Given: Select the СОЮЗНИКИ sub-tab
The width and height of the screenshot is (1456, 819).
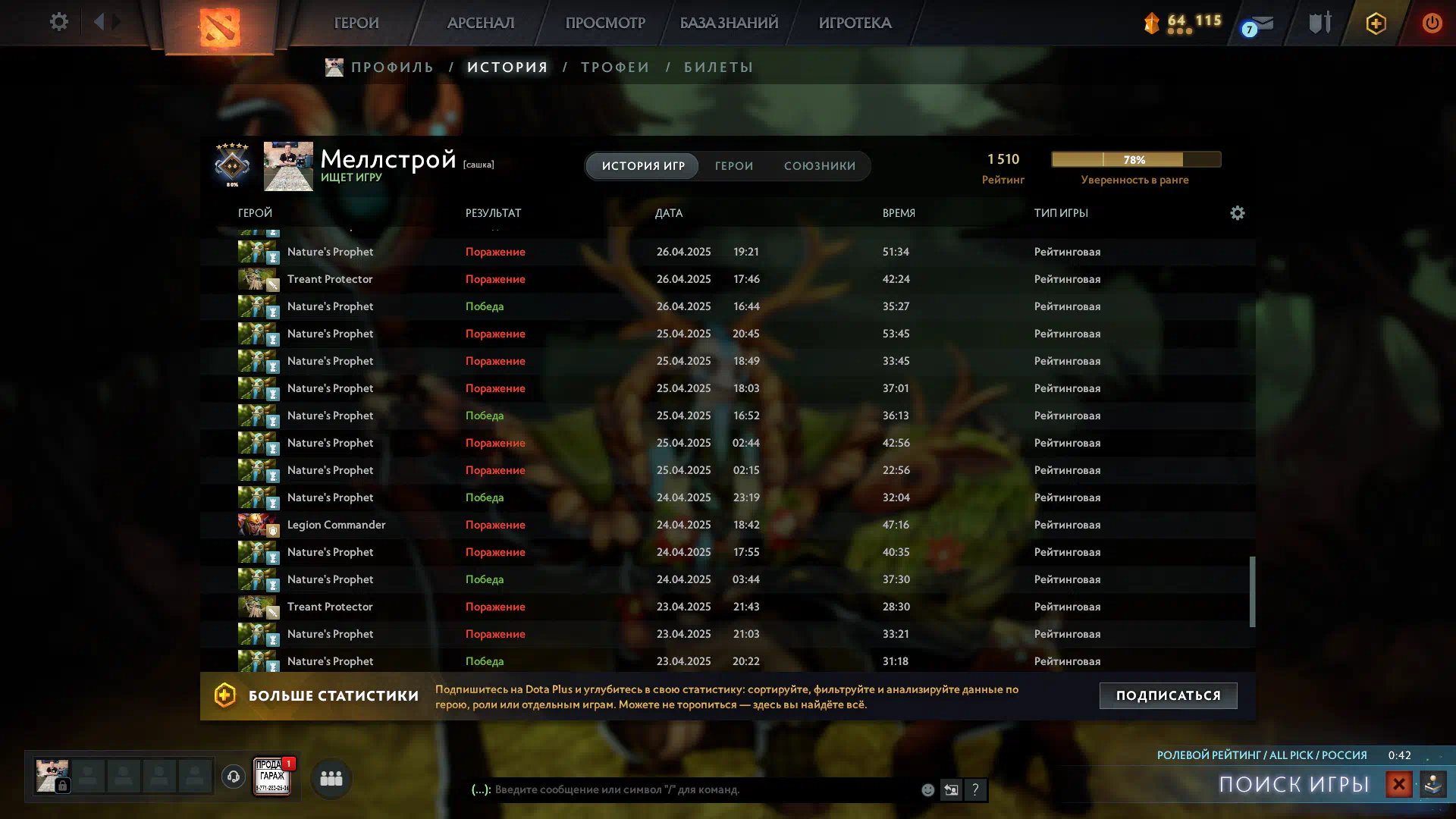Looking at the screenshot, I should tap(820, 166).
